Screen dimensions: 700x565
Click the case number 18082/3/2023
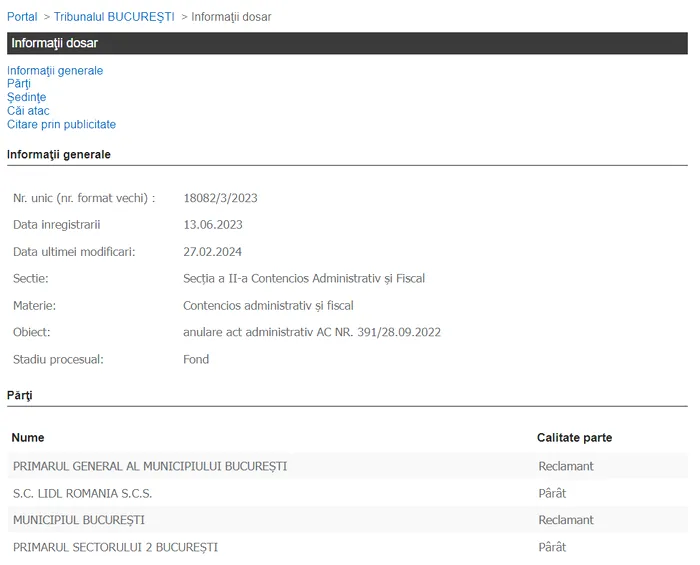tap(221, 198)
